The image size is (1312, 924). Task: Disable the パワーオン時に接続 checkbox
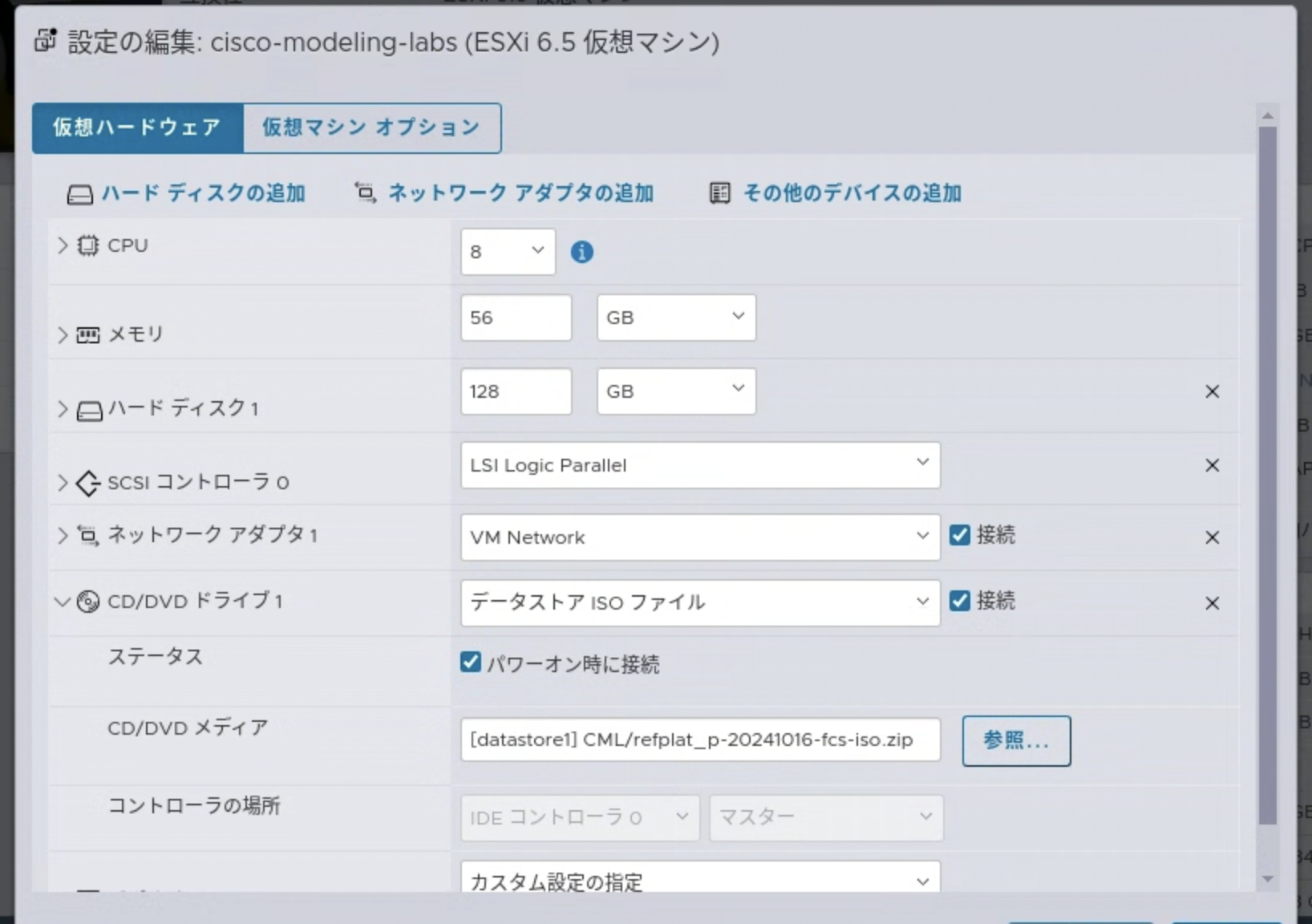pyautogui.click(x=471, y=663)
